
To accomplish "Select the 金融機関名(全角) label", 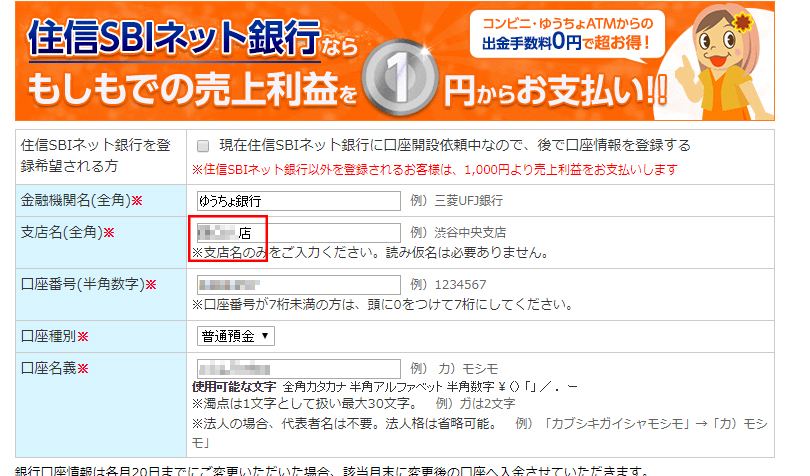I will 81,201.
